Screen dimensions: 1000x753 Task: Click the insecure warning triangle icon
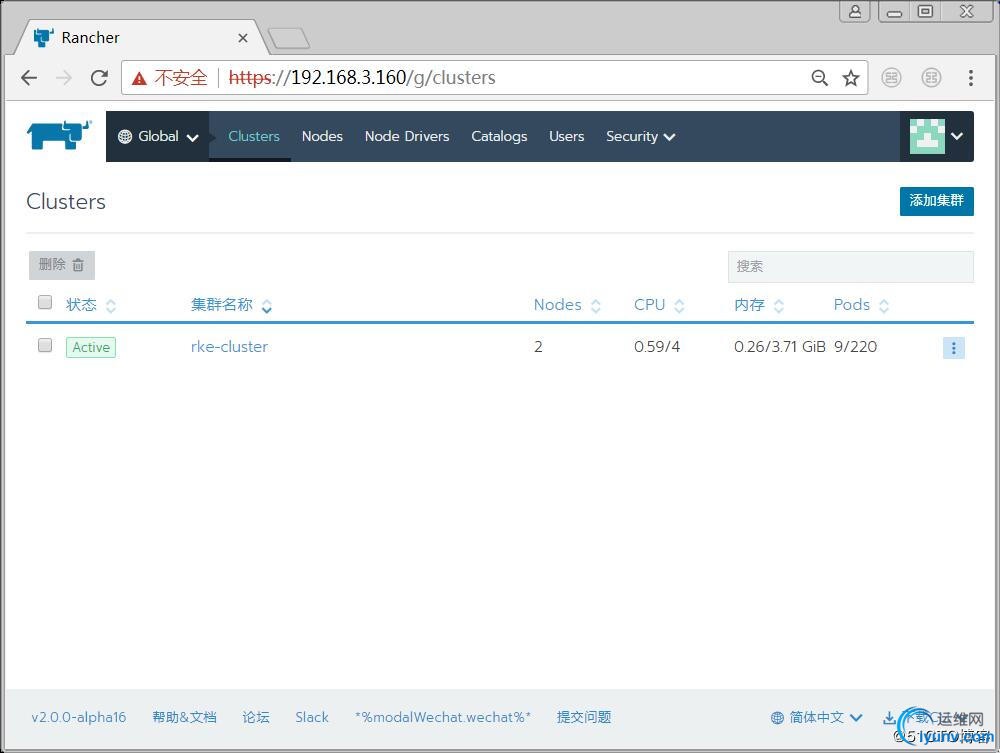click(x=139, y=78)
